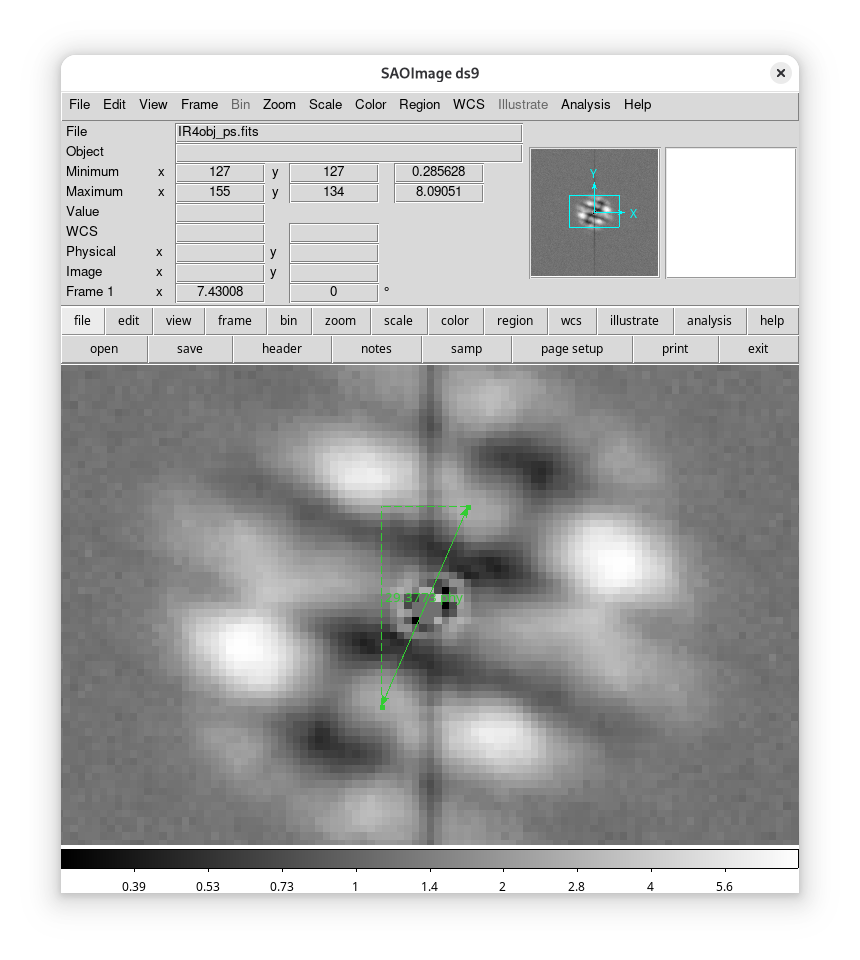Switch to the illustrate button bar tab
Image resolution: width=860 pixels, height=960 pixels.
(634, 321)
